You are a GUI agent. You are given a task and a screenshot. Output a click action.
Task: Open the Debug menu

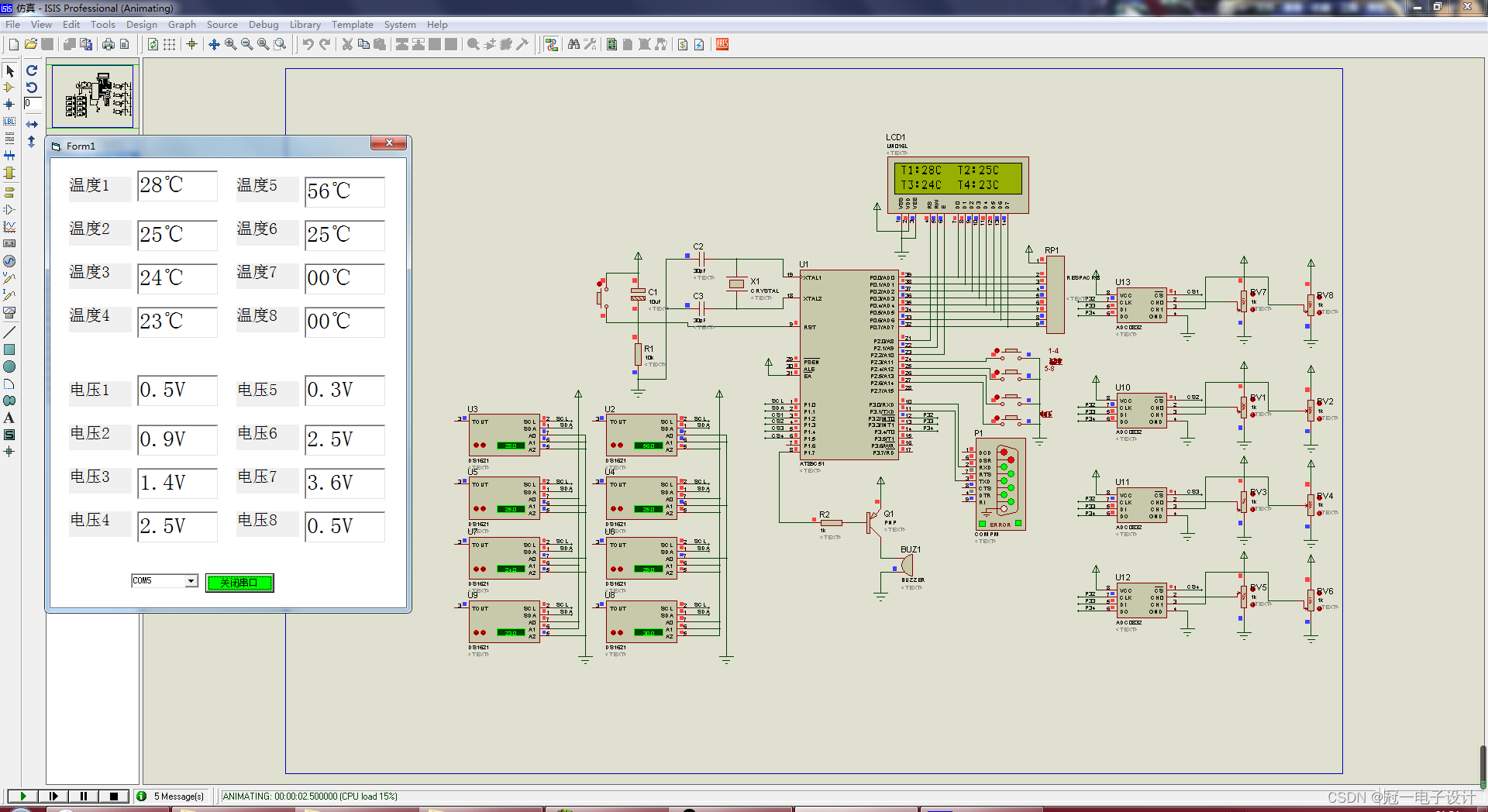tap(263, 25)
